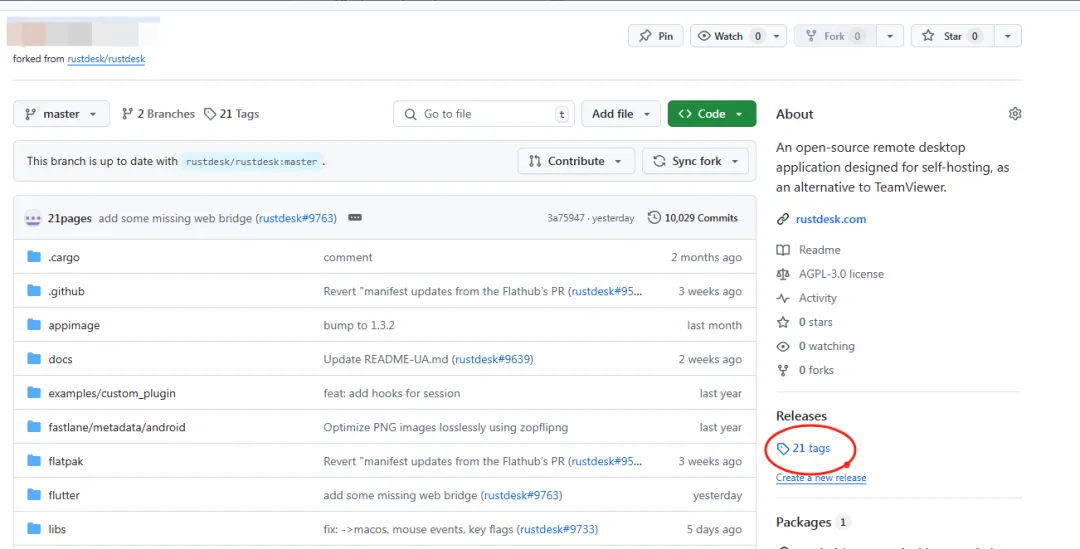
Task: Open rustdesk#9763 link in latest commit
Action: point(298,218)
